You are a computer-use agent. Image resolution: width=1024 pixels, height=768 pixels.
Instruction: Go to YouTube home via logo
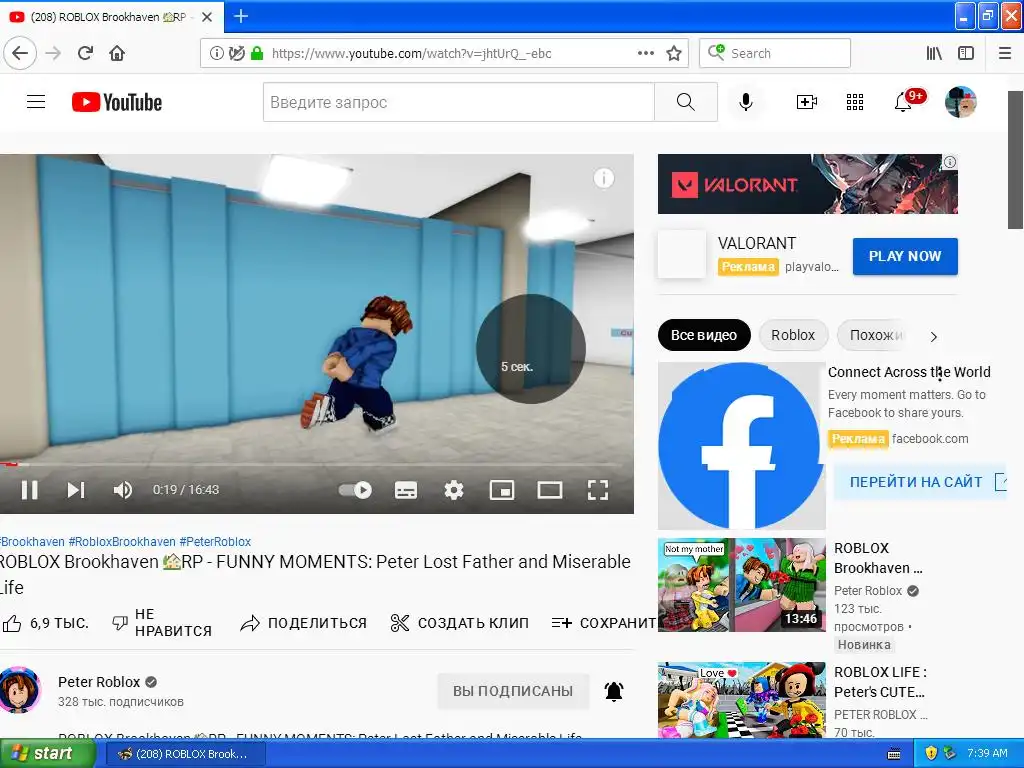tap(117, 102)
